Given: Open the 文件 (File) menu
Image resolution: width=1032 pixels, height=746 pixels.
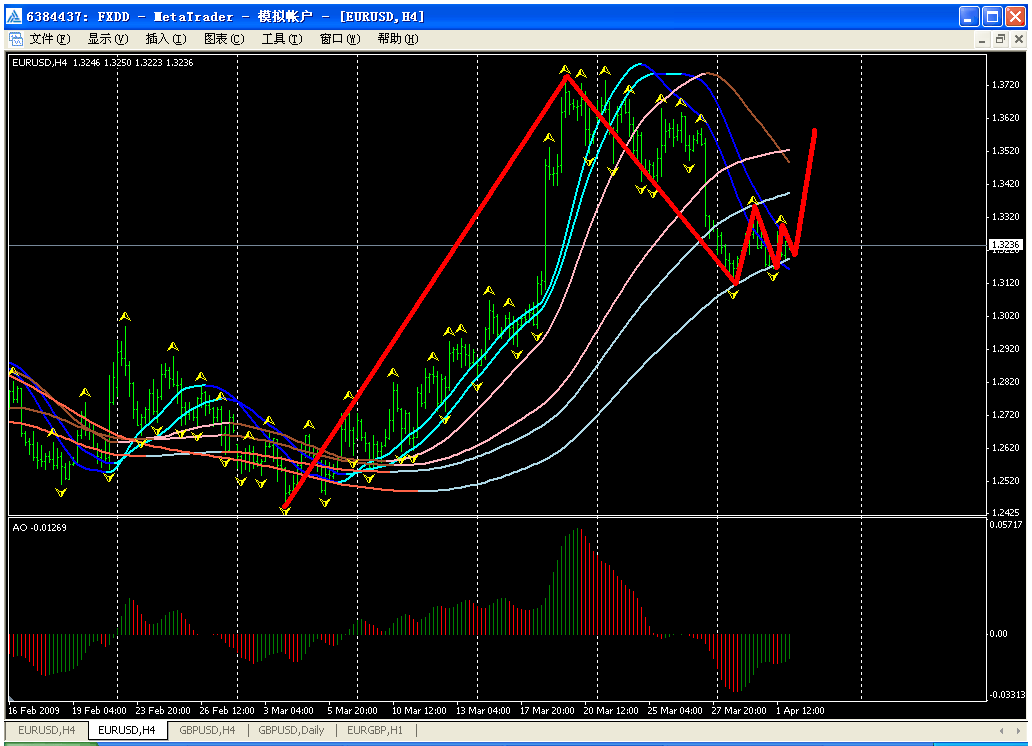Looking at the screenshot, I should 49,39.
